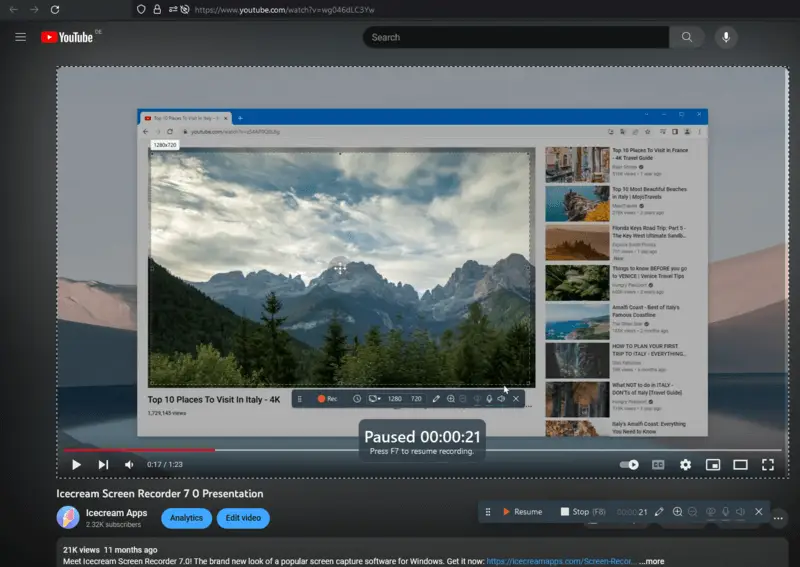The height and width of the screenshot is (567, 800).
Task: Toggle system sound on the recorder toolbar
Action: pyautogui.click(x=741, y=512)
